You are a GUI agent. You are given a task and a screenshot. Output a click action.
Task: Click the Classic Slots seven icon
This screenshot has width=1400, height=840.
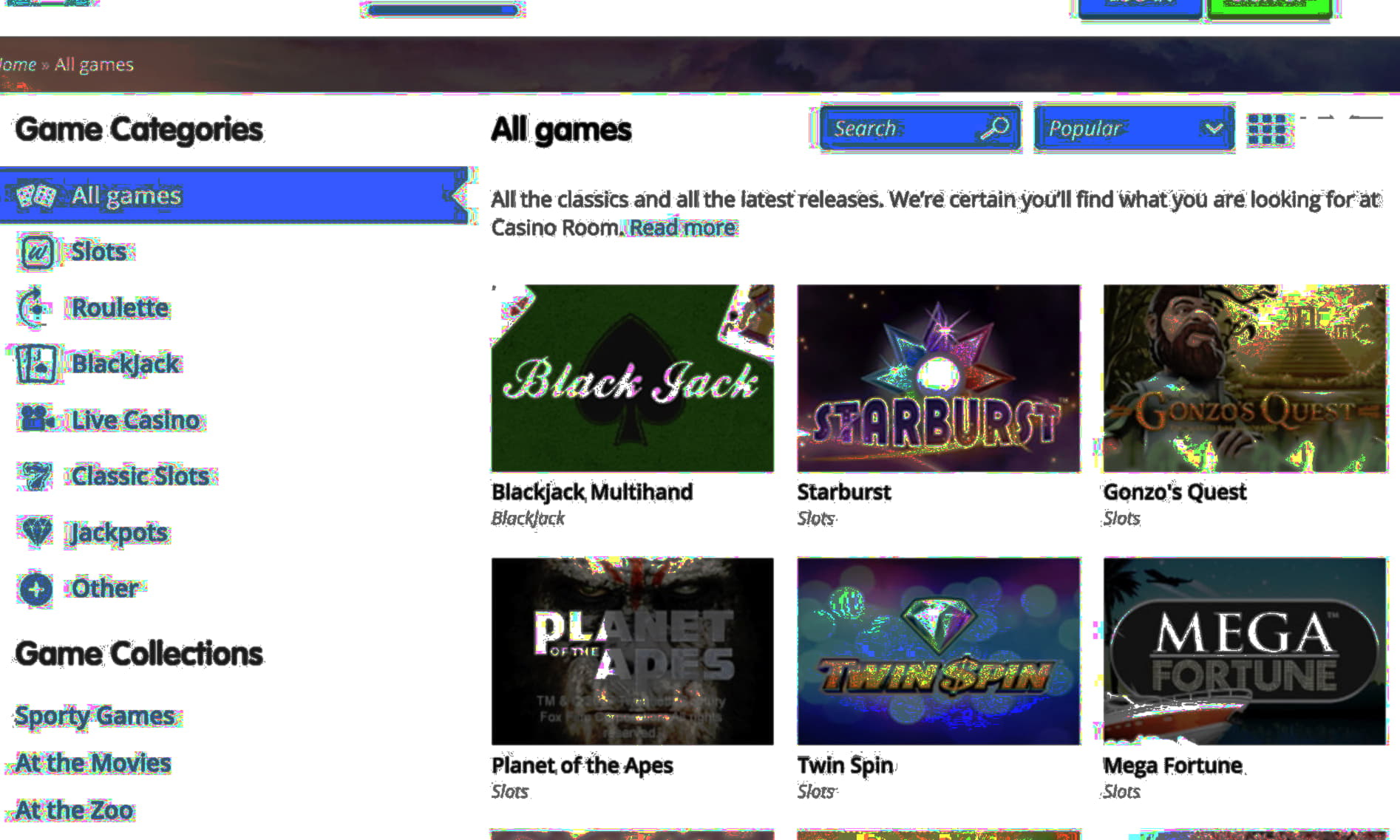coord(35,477)
